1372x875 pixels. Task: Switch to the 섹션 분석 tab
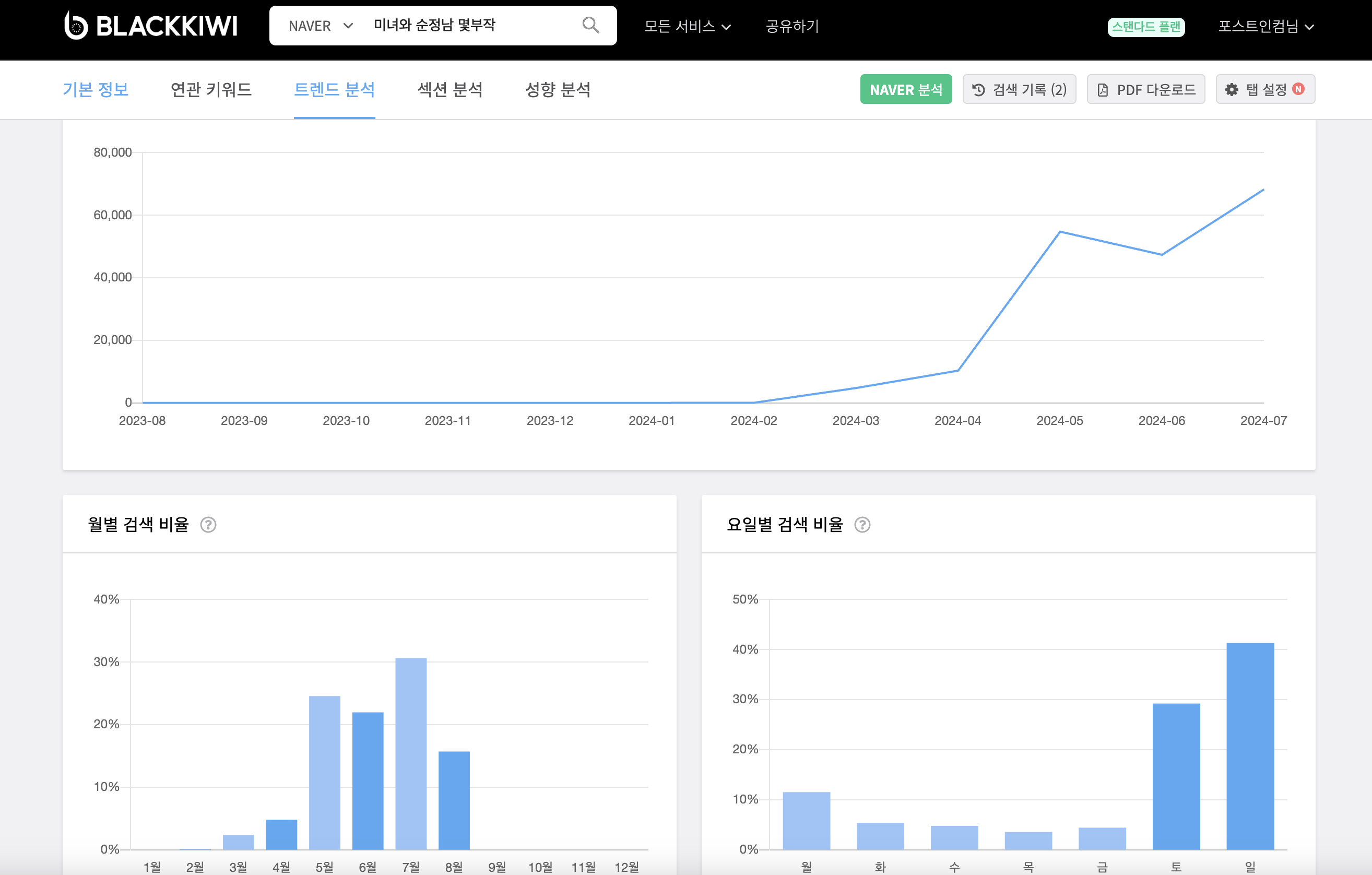450,89
